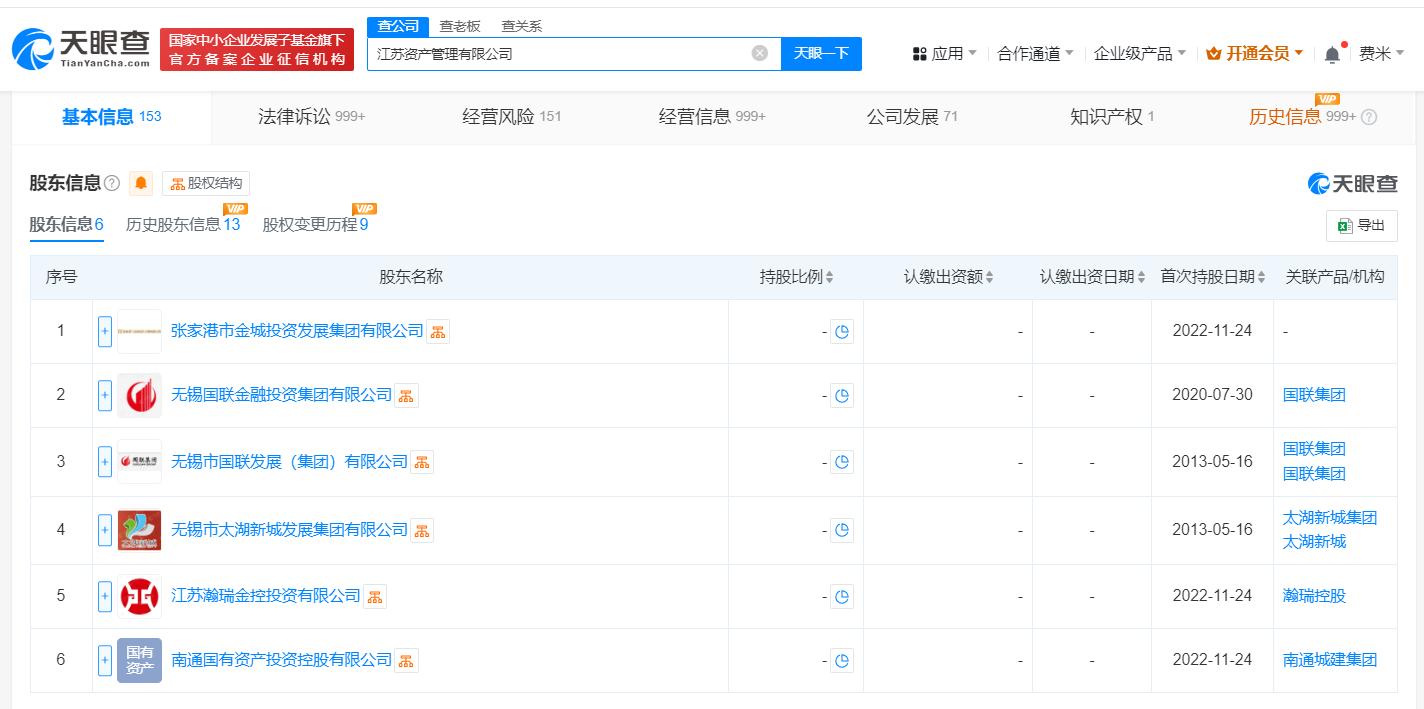This screenshot has height=709, width=1424.
Task: Open equity structure icon for 南通国有资产投资控股
Action: (x=406, y=660)
